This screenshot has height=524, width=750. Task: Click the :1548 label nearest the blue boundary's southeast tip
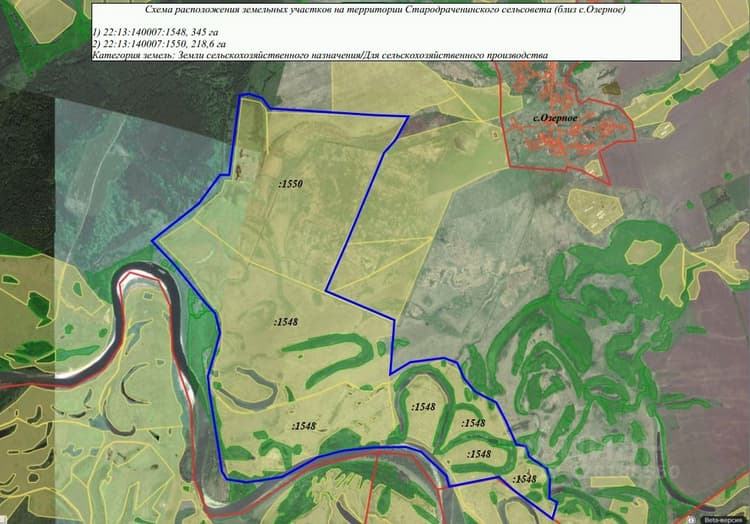pyautogui.click(x=524, y=479)
